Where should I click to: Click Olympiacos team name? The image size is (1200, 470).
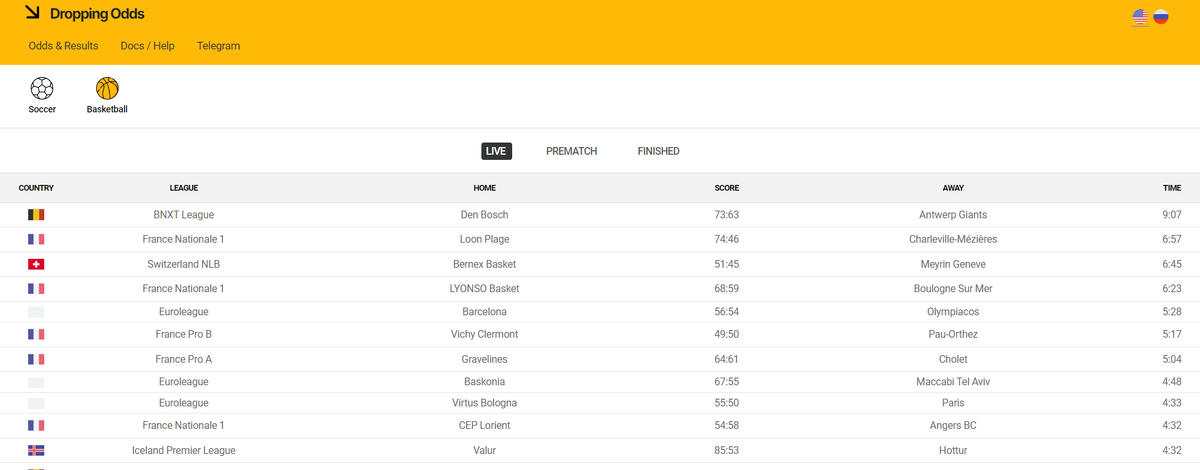click(953, 312)
